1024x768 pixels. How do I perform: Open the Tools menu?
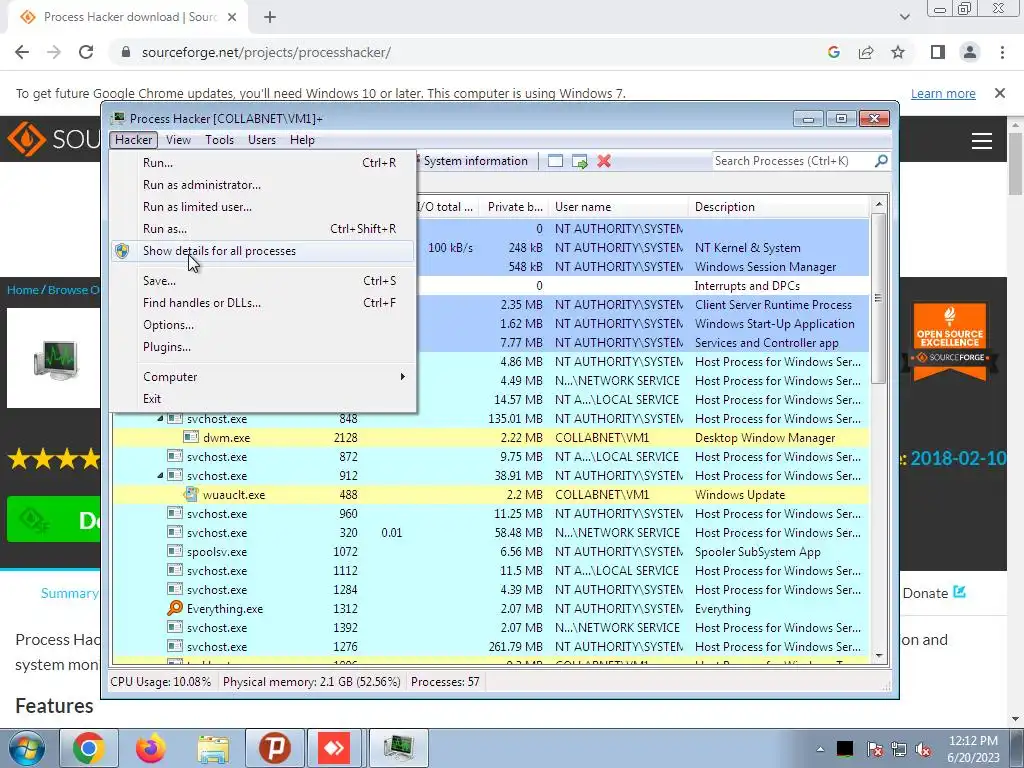tap(219, 140)
